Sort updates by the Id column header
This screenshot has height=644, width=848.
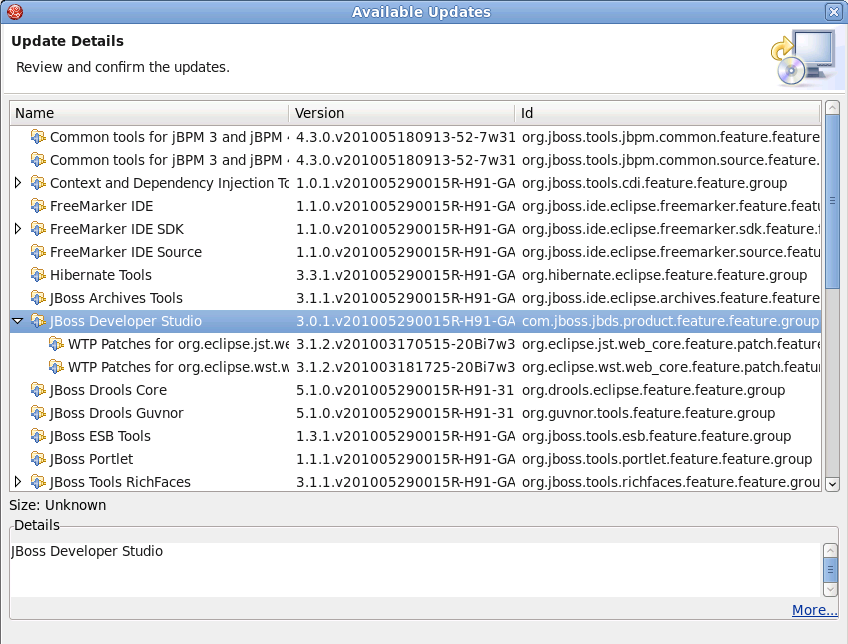[667, 113]
